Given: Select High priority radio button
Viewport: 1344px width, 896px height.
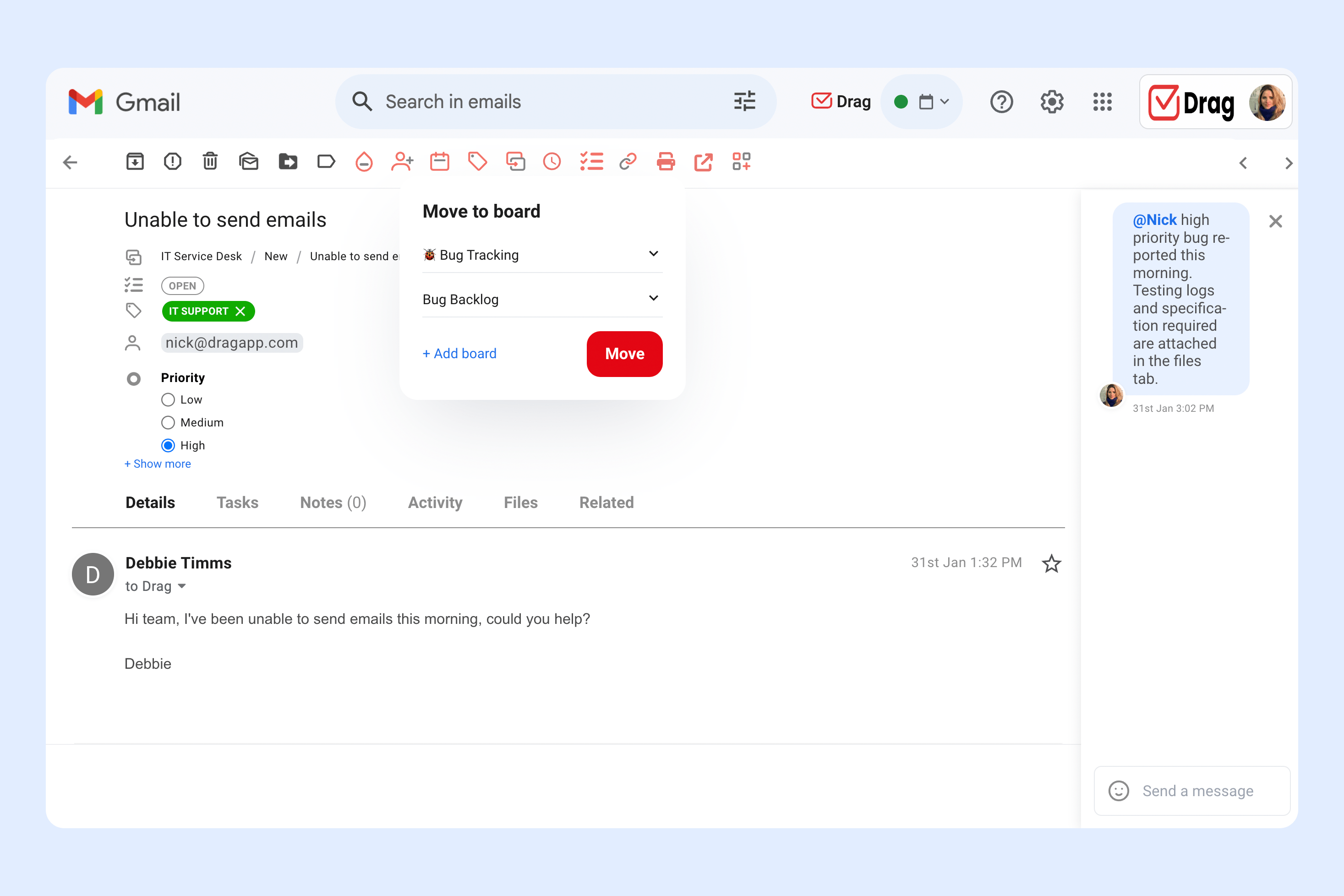Looking at the screenshot, I should [168, 445].
